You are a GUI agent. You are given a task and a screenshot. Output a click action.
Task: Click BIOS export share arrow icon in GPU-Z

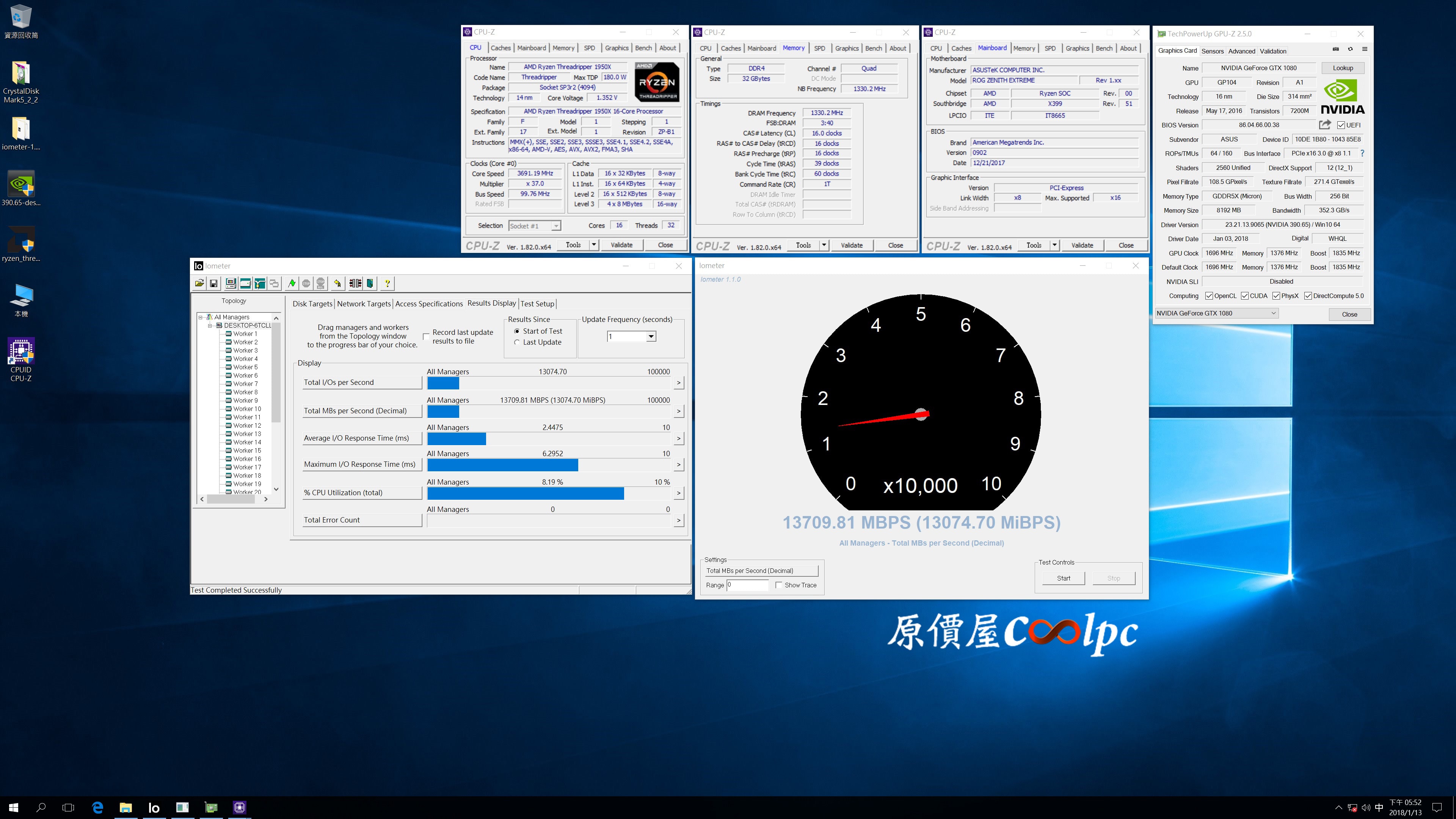point(1325,124)
